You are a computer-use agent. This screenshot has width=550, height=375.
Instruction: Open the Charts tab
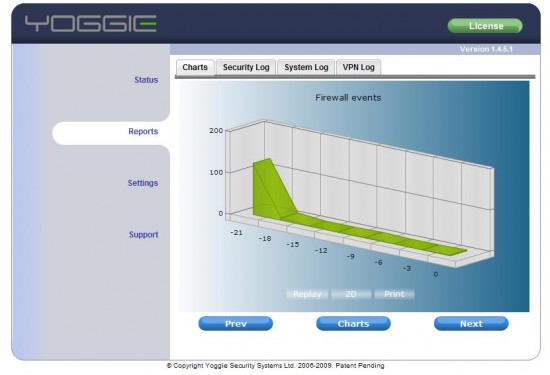(195, 67)
